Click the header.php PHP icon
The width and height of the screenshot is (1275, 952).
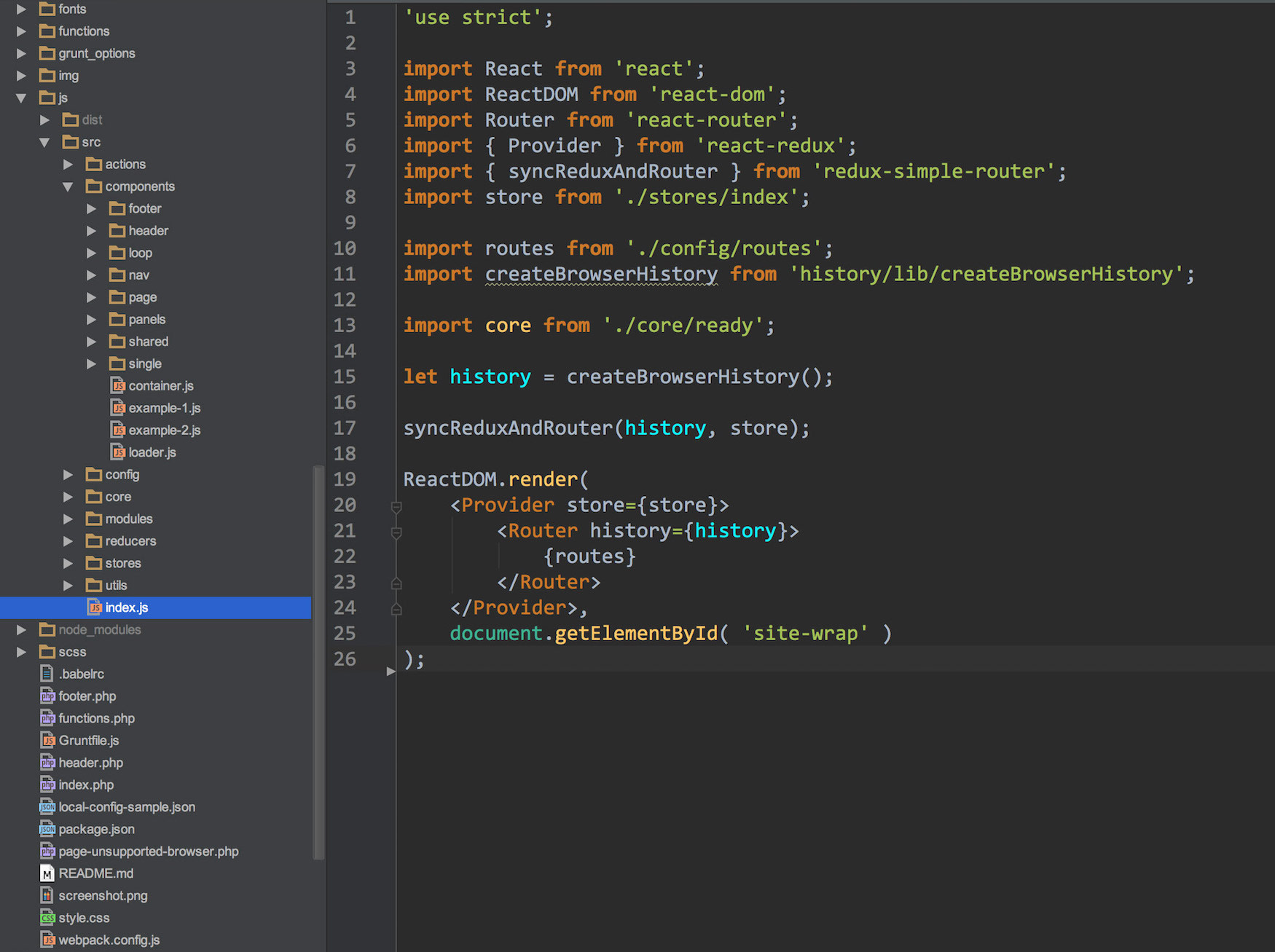coord(47,763)
